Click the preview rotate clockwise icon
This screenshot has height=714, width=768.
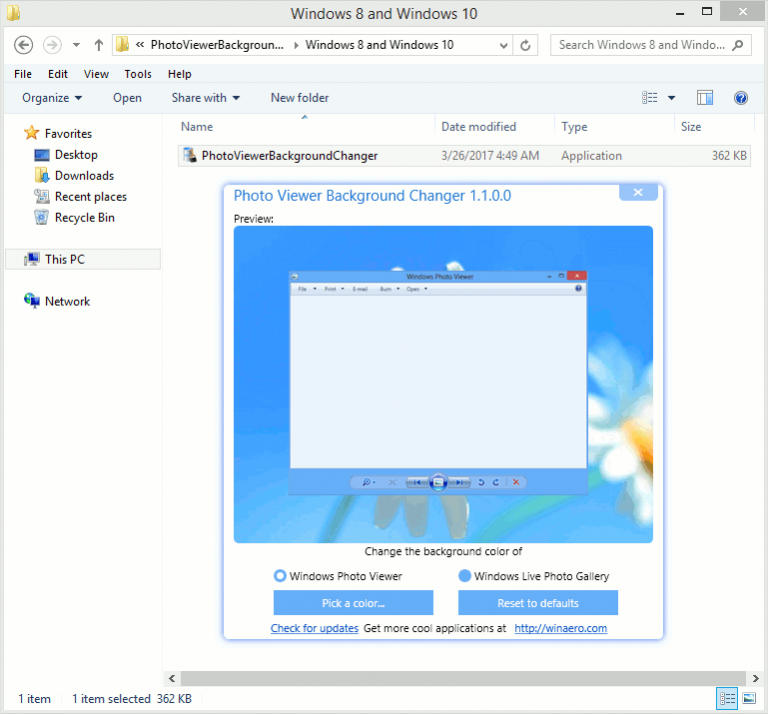point(496,482)
